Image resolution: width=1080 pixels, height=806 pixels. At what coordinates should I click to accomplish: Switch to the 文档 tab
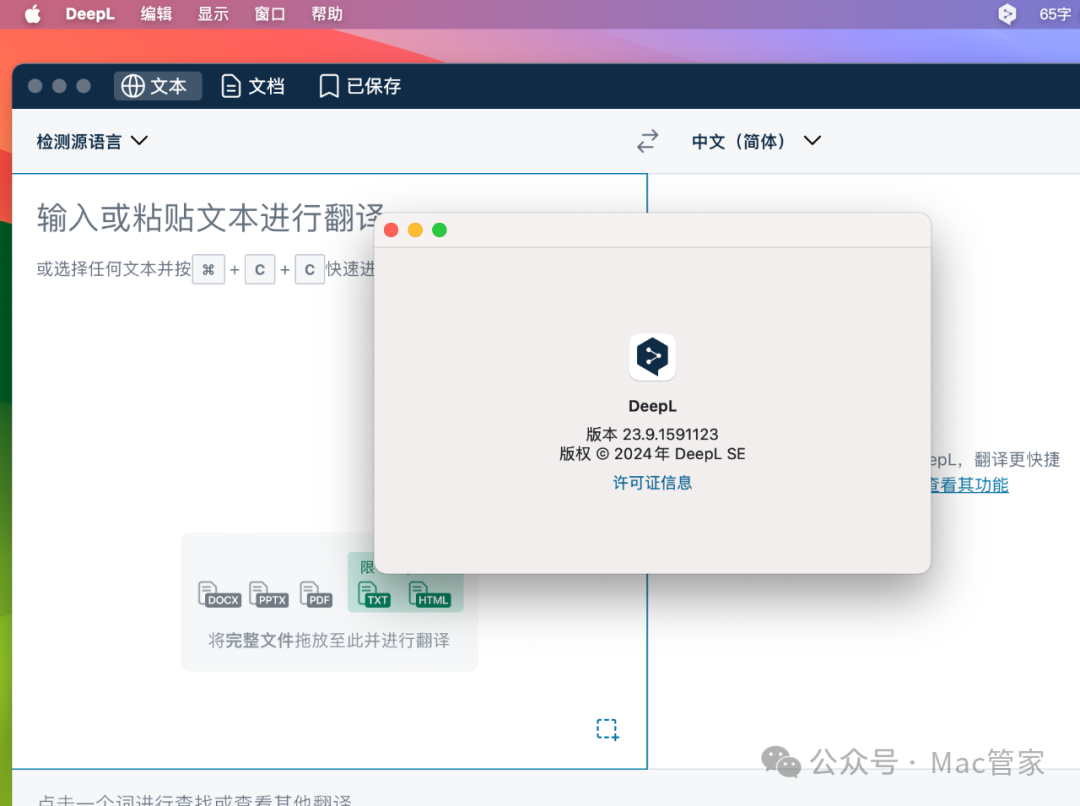tap(253, 86)
